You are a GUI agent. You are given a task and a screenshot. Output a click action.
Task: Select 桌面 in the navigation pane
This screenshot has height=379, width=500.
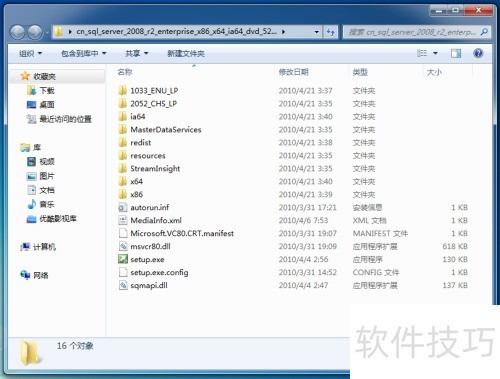pyautogui.click(x=47, y=105)
